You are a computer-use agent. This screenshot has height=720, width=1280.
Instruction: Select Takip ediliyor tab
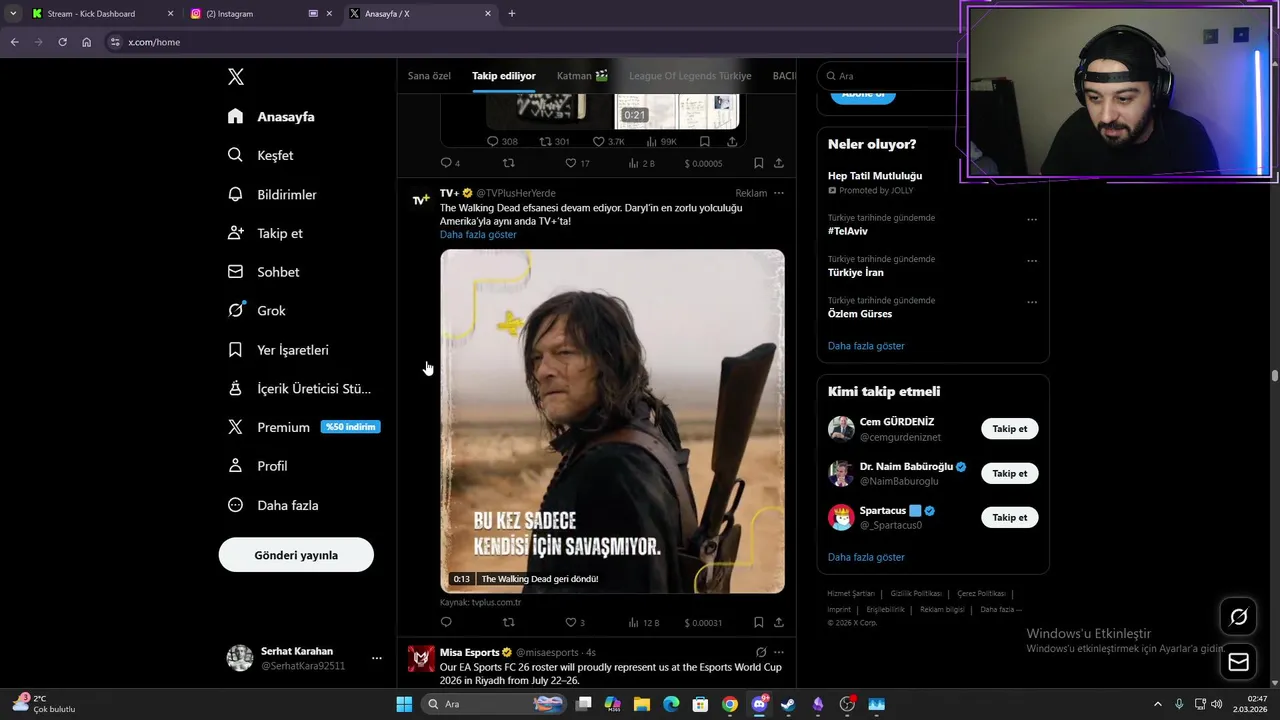pyautogui.click(x=504, y=76)
